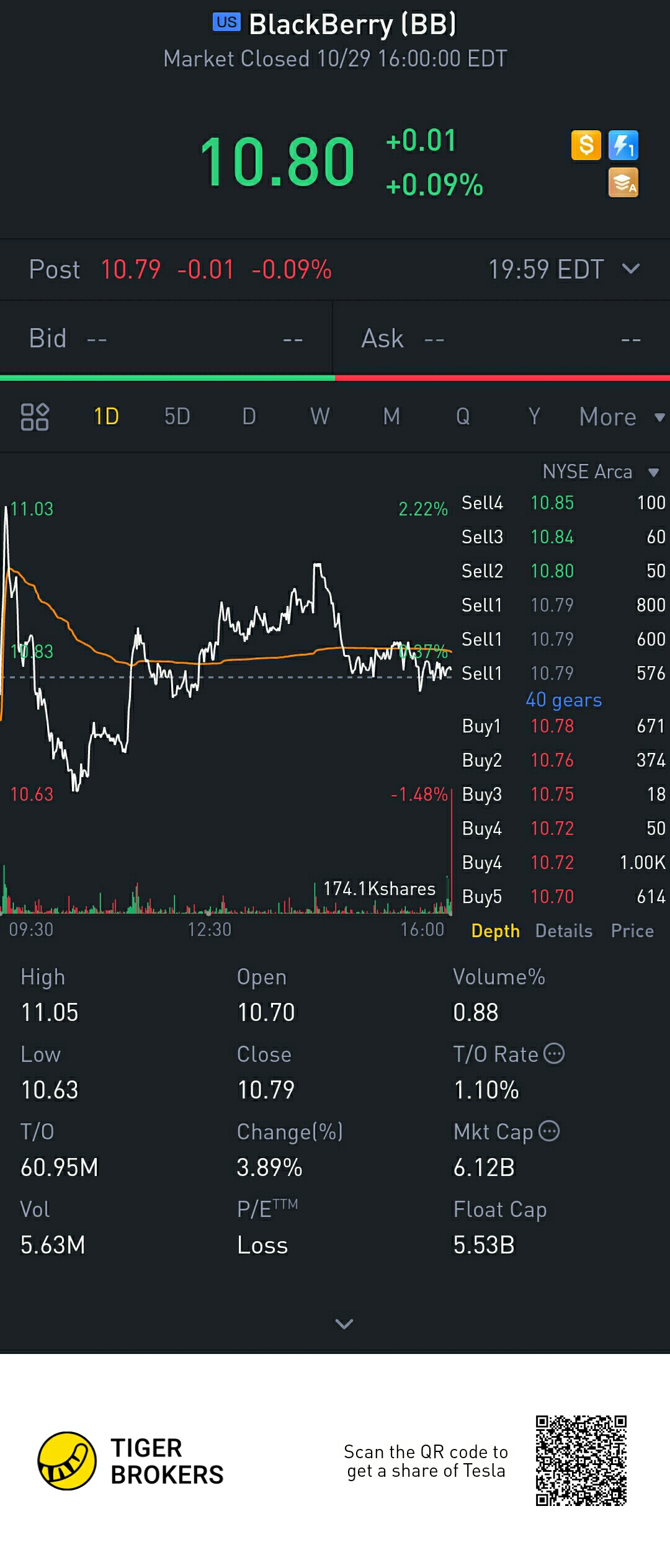
Task: Tap the Post 10.79 after-hours price
Action: coord(131,269)
